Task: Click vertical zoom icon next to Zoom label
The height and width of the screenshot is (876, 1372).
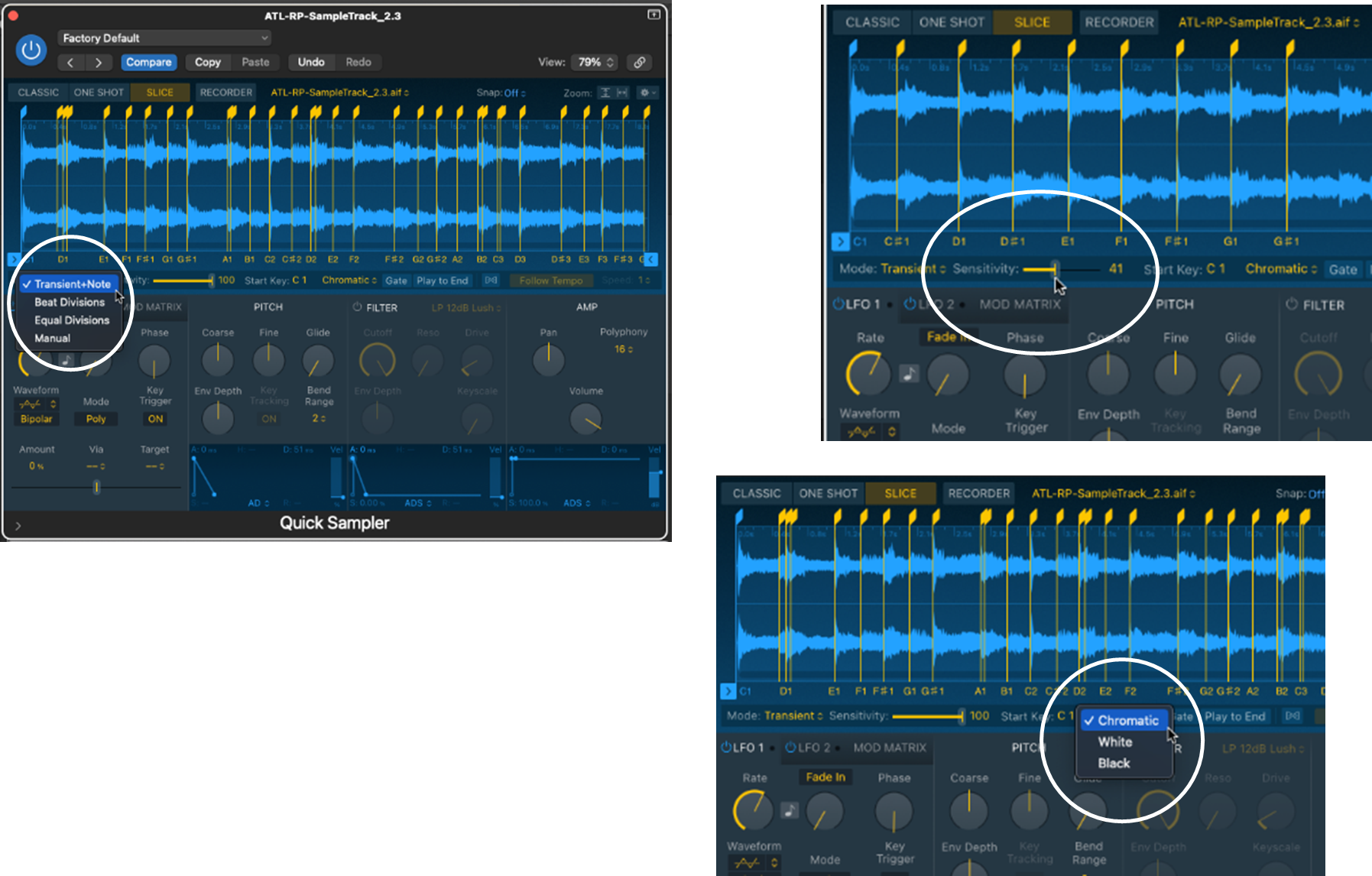Action: pyautogui.click(x=605, y=92)
